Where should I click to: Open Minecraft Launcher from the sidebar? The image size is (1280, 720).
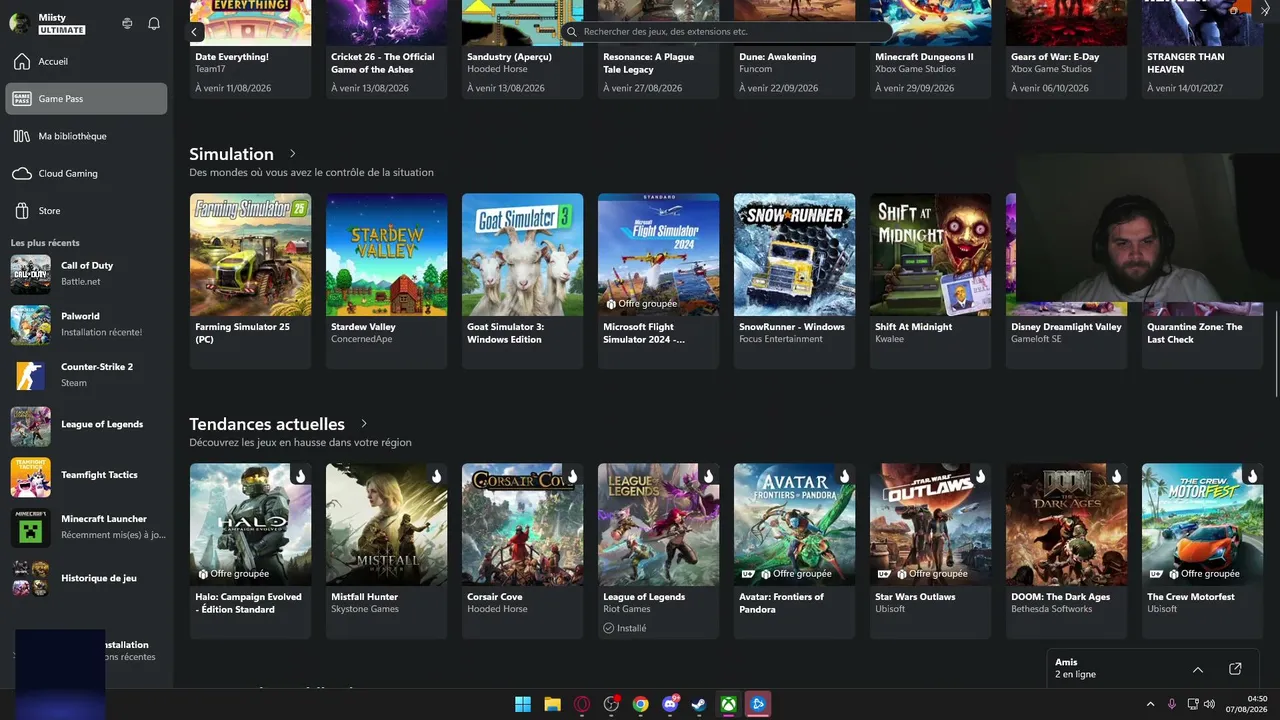click(87, 527)
